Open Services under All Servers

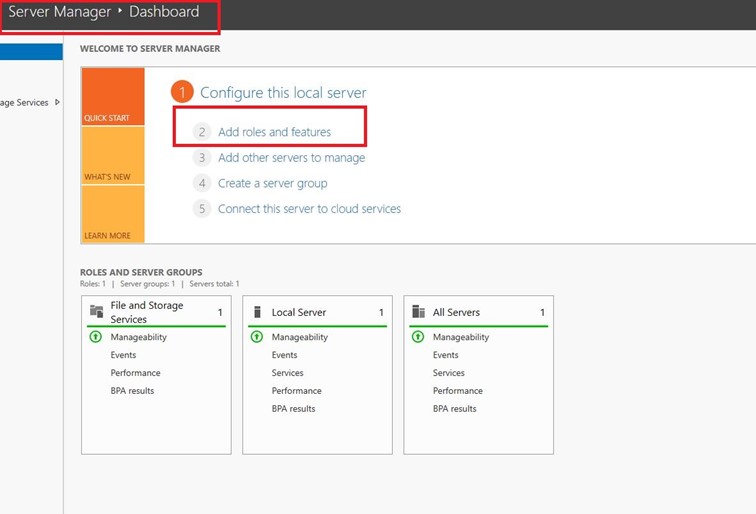(x=448, y=373)
